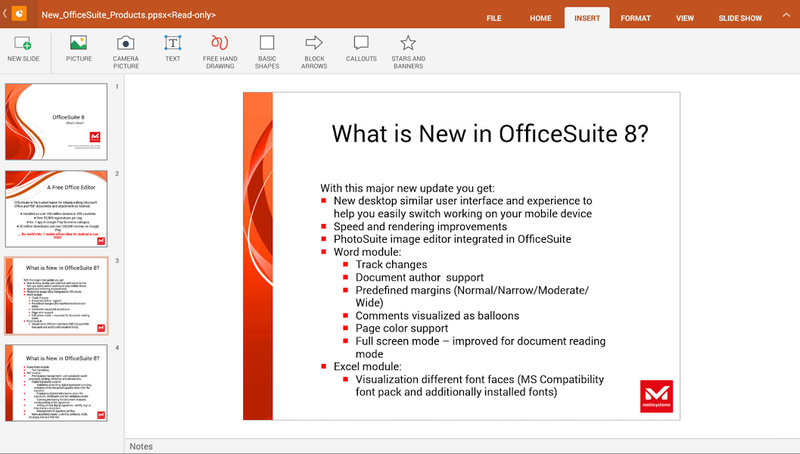Switch to the HOME tab
This screenshot has height=454, width=800.
(540, 18)
